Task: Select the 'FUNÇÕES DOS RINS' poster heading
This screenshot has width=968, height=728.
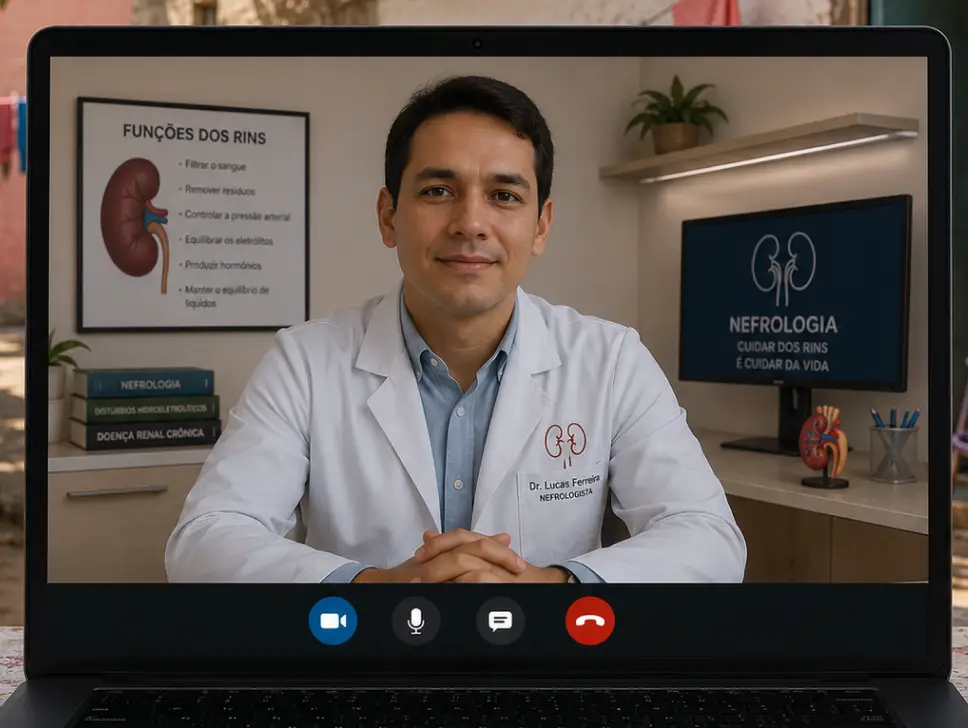Action: click(x=194, y=133)
